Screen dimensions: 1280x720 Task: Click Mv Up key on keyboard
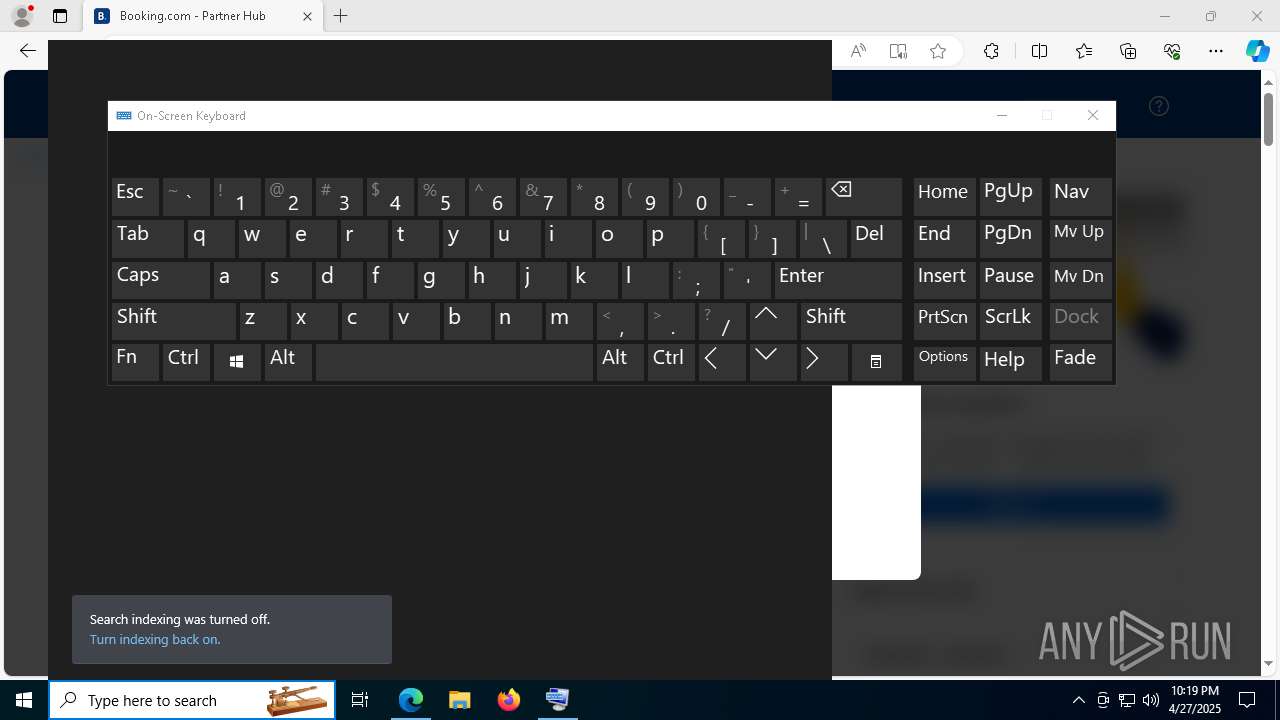(x=1081, y=238)
